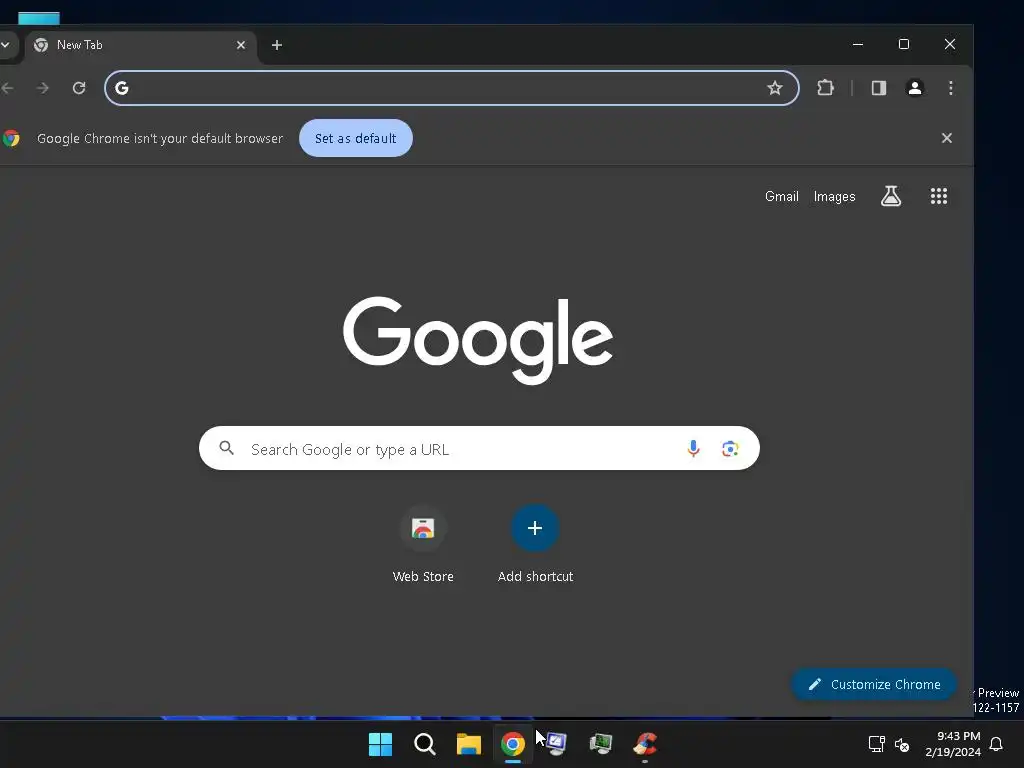Click the Google logo

click(478, 340)
